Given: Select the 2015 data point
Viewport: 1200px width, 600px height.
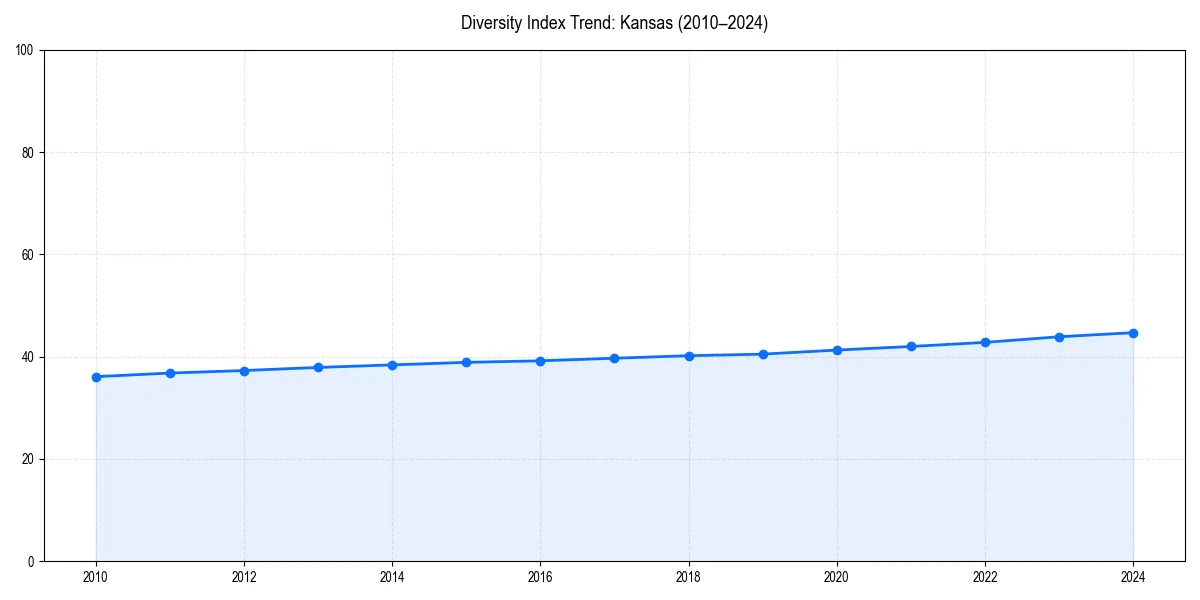Looking at the screenshot, I should (x=466, y=362).
